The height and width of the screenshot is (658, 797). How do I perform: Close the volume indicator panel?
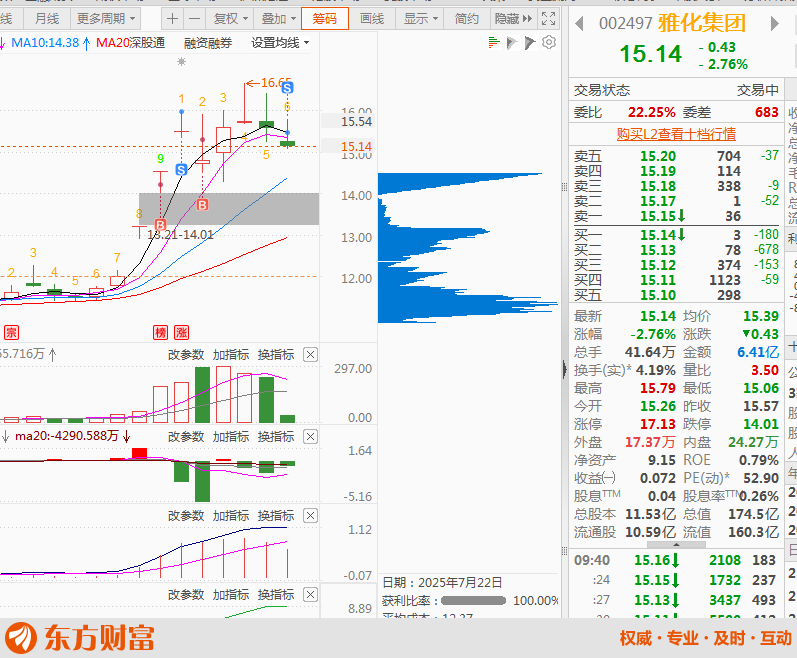click(x=310, y=355)
